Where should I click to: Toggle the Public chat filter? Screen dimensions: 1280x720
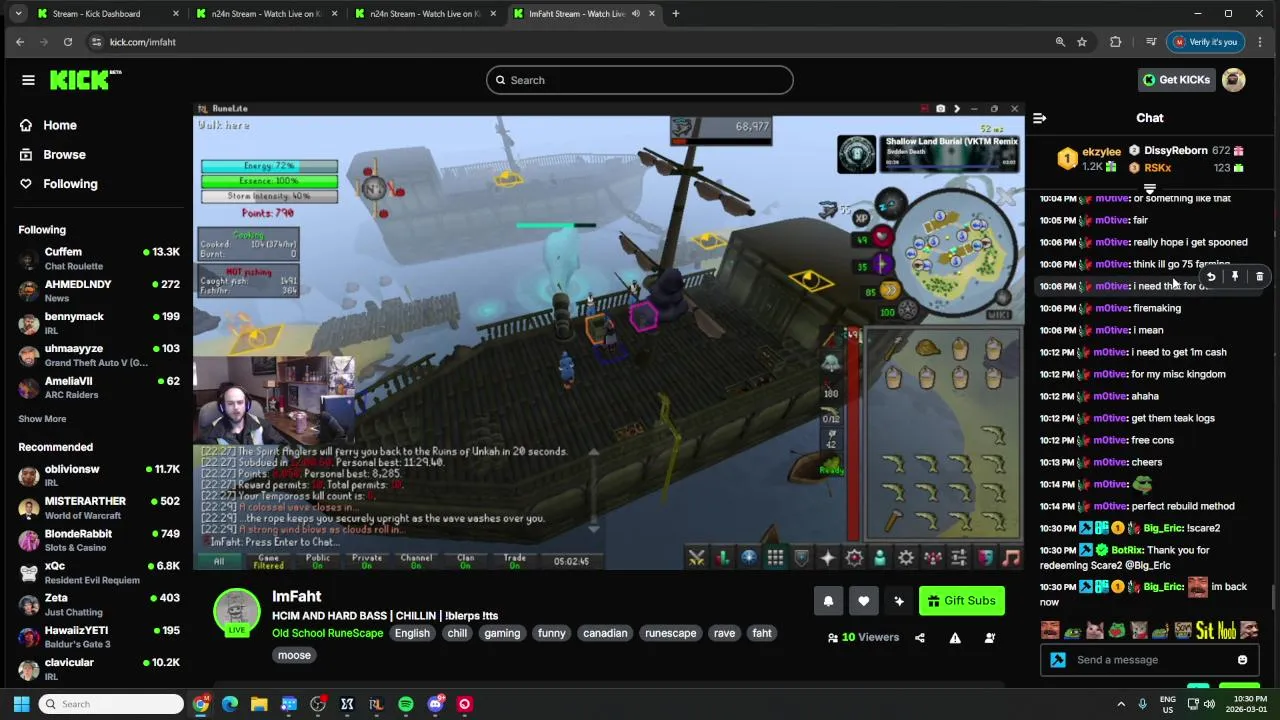(x=318, y=561)
